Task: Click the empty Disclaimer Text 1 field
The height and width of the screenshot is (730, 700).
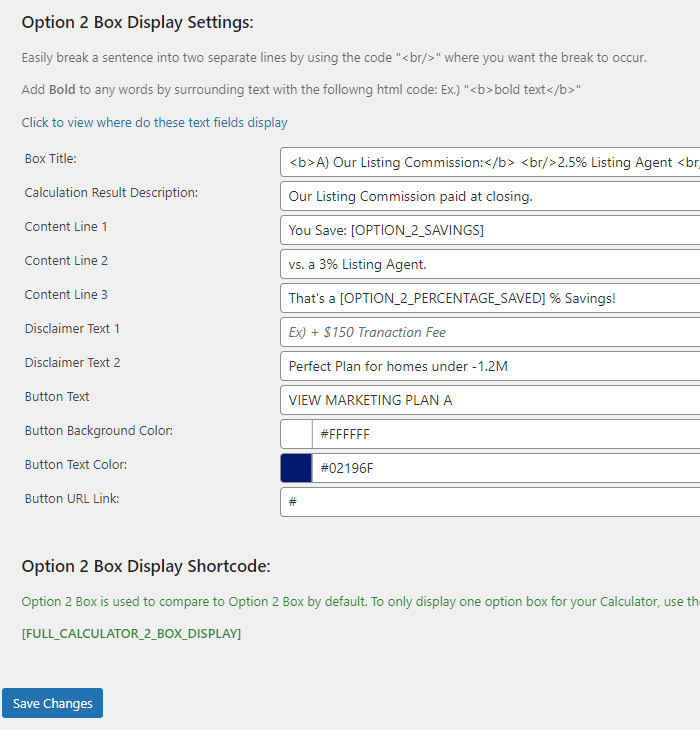Action: pos(490,332)
